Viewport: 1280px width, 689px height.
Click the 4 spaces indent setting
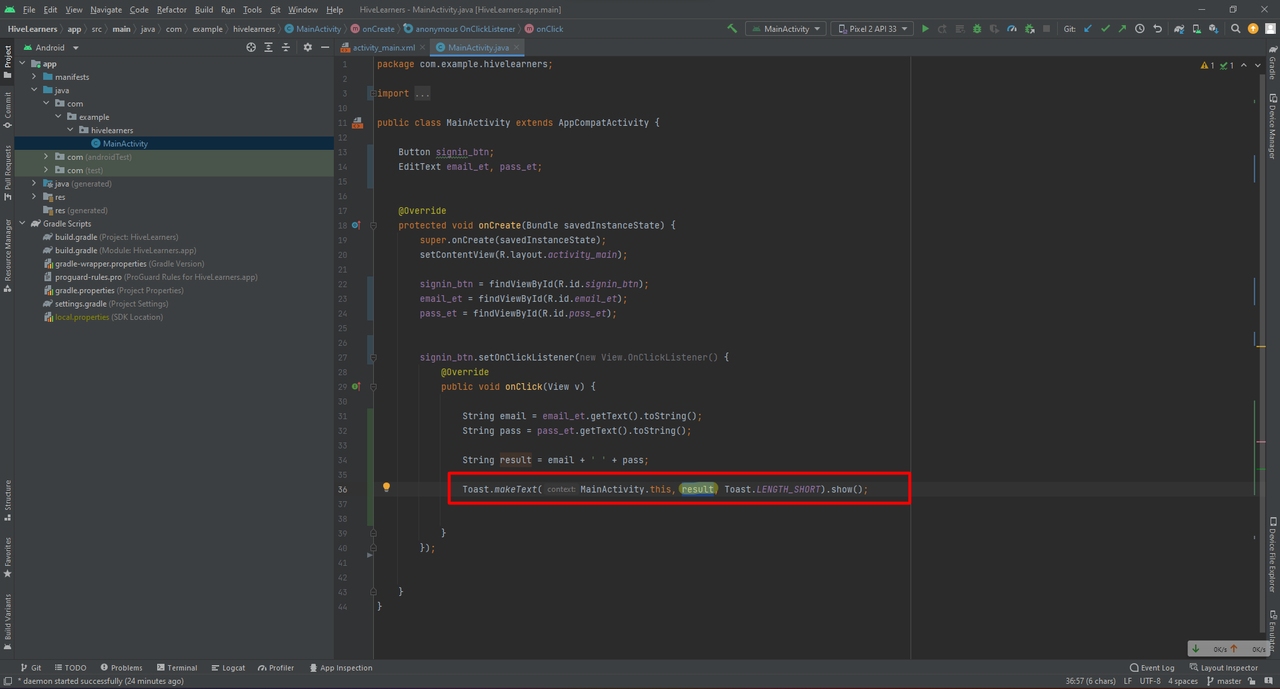pyautogui.click(x=1182, y=681)
